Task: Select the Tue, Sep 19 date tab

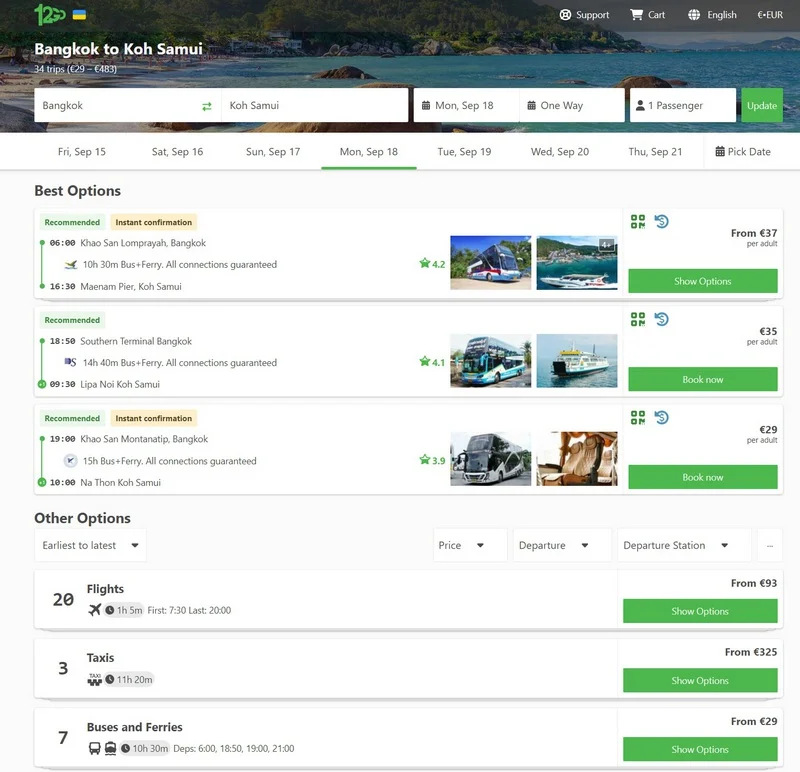Action: click(x=464, y=152)
